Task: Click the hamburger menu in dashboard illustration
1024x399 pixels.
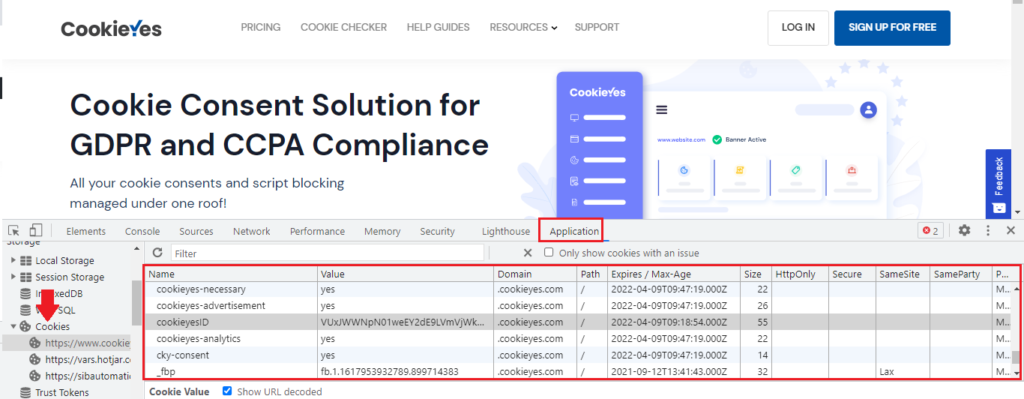Action: pos(662,110)
